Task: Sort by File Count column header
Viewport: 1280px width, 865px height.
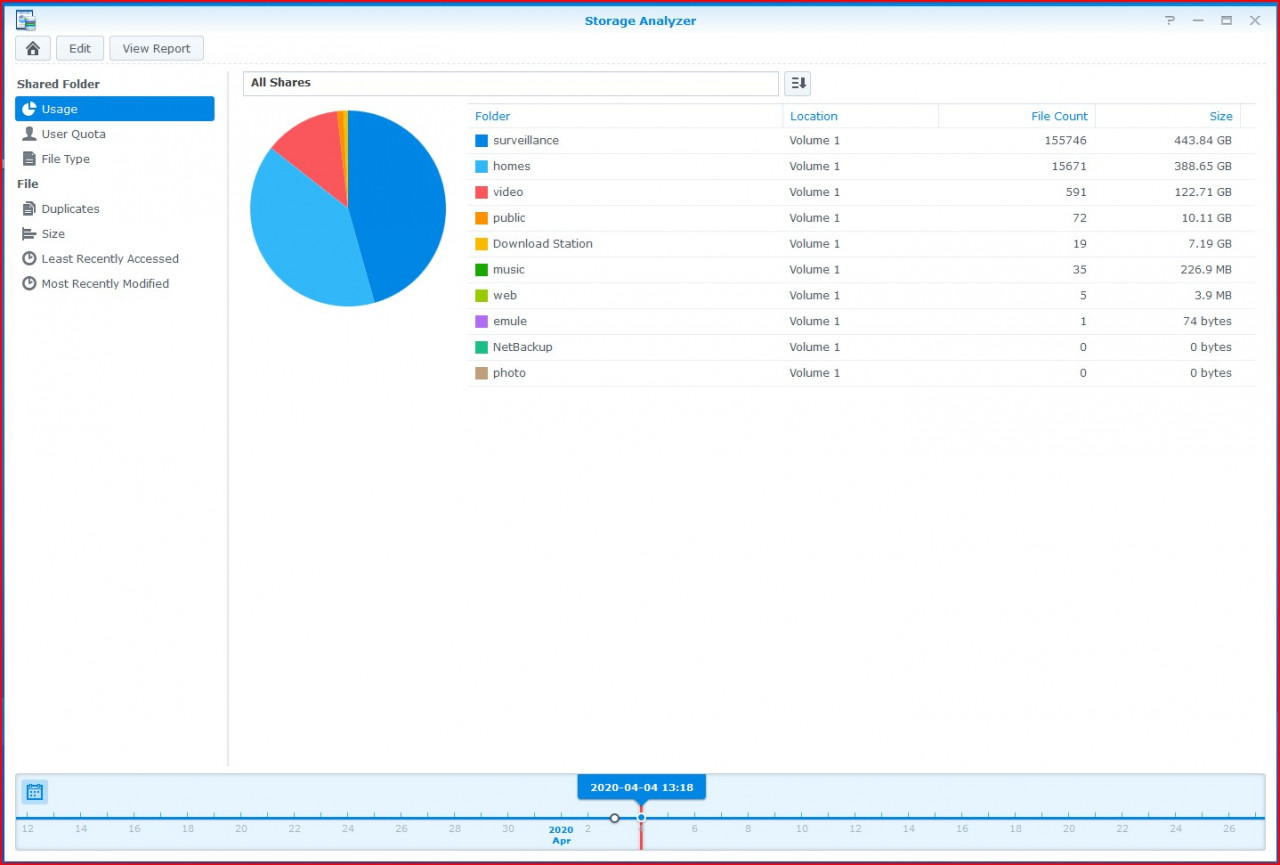Action: [x=1017, y=116]
